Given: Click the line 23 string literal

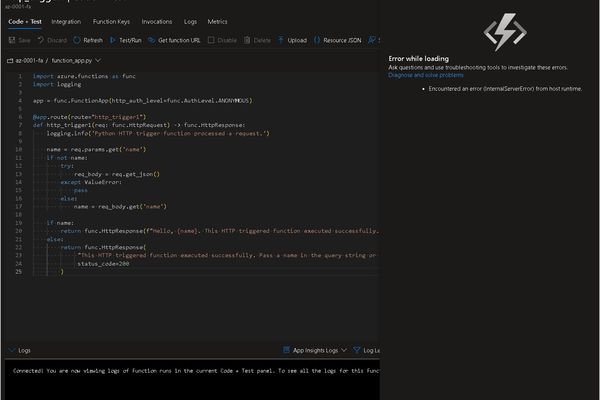Looking at the screenshot, I should (227, 255).
